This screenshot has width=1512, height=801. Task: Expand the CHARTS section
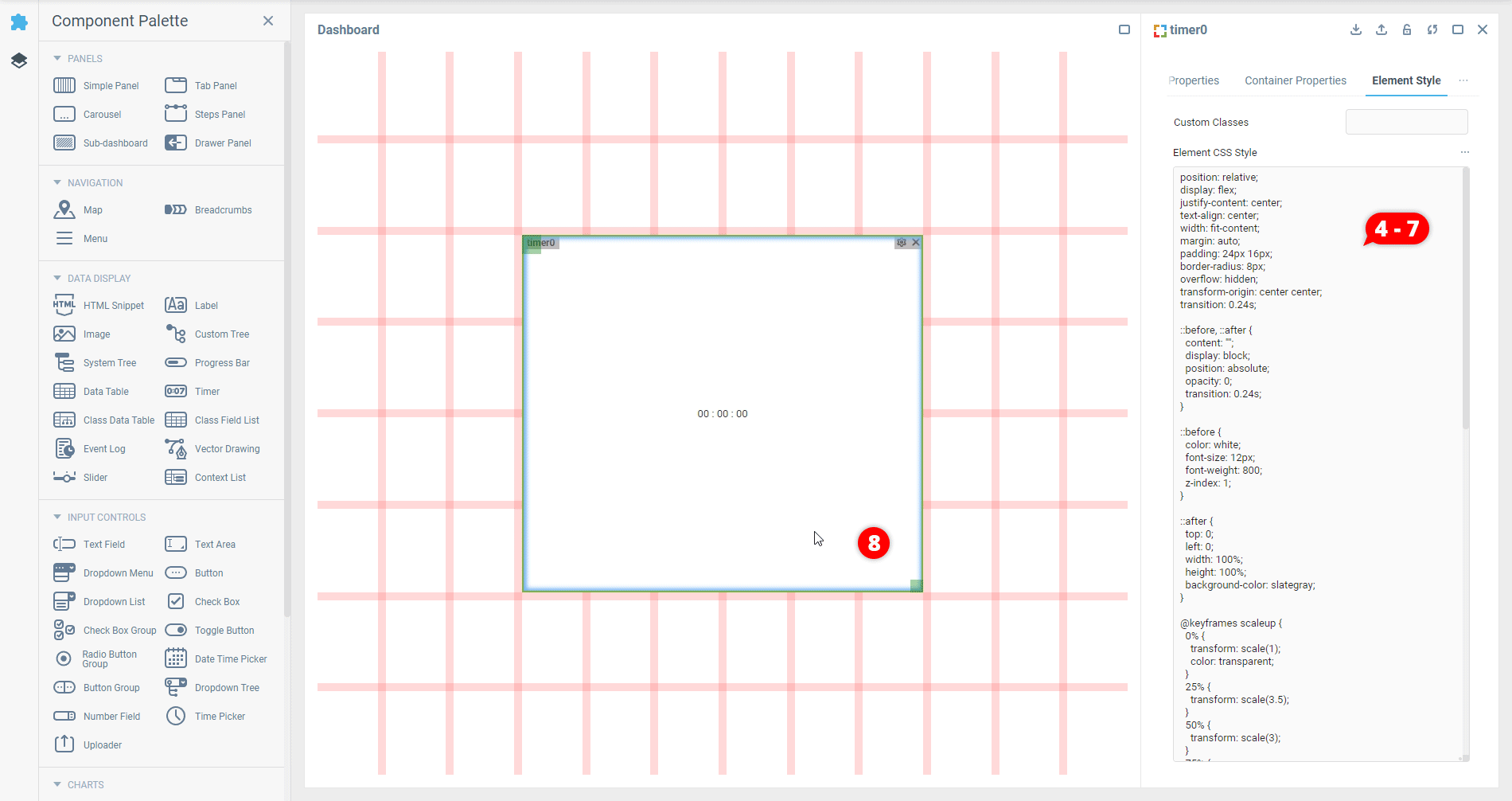[x=57, y=785]
